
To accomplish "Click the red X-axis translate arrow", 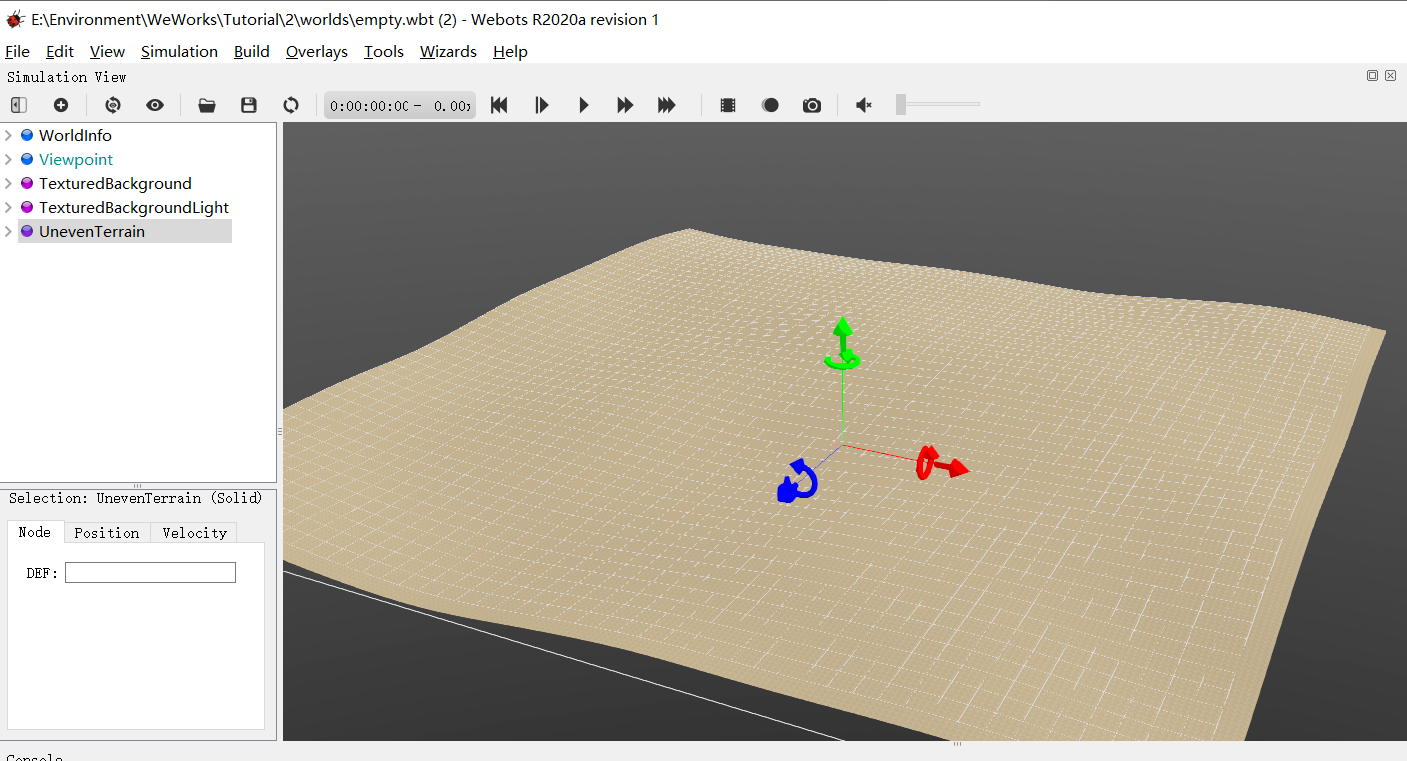I will (957, 468).
